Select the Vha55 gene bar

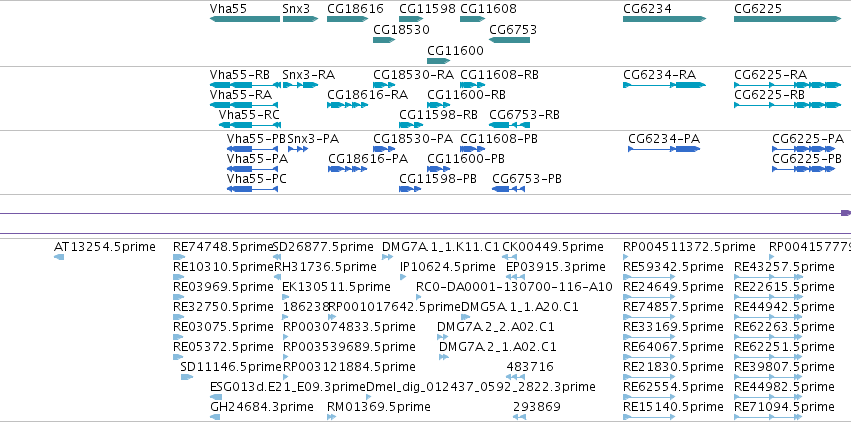[245, 19]
